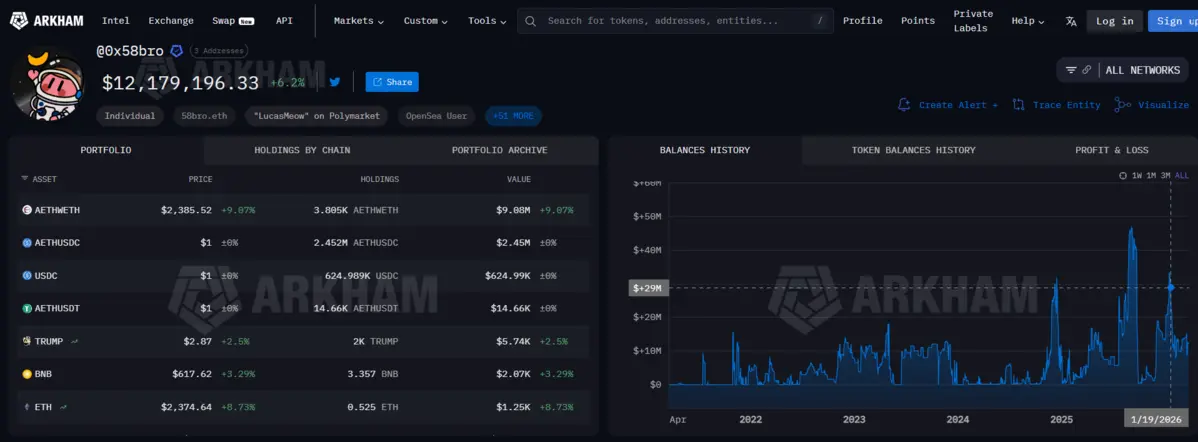Open the Profit & Loss tab
This screenshot has width=1198, height=442.
1111,150
